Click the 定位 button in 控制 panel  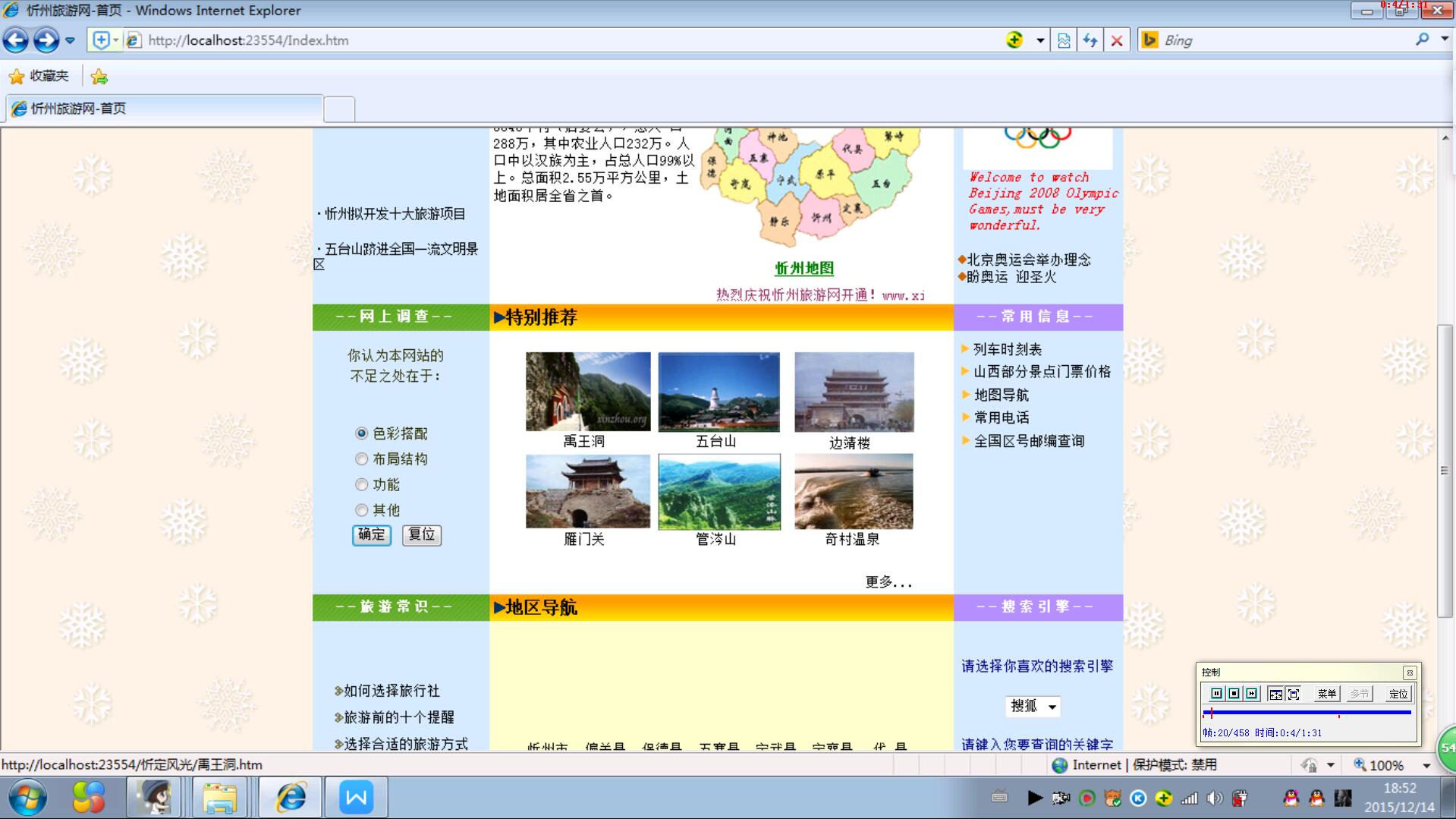tap(1398, 694)
